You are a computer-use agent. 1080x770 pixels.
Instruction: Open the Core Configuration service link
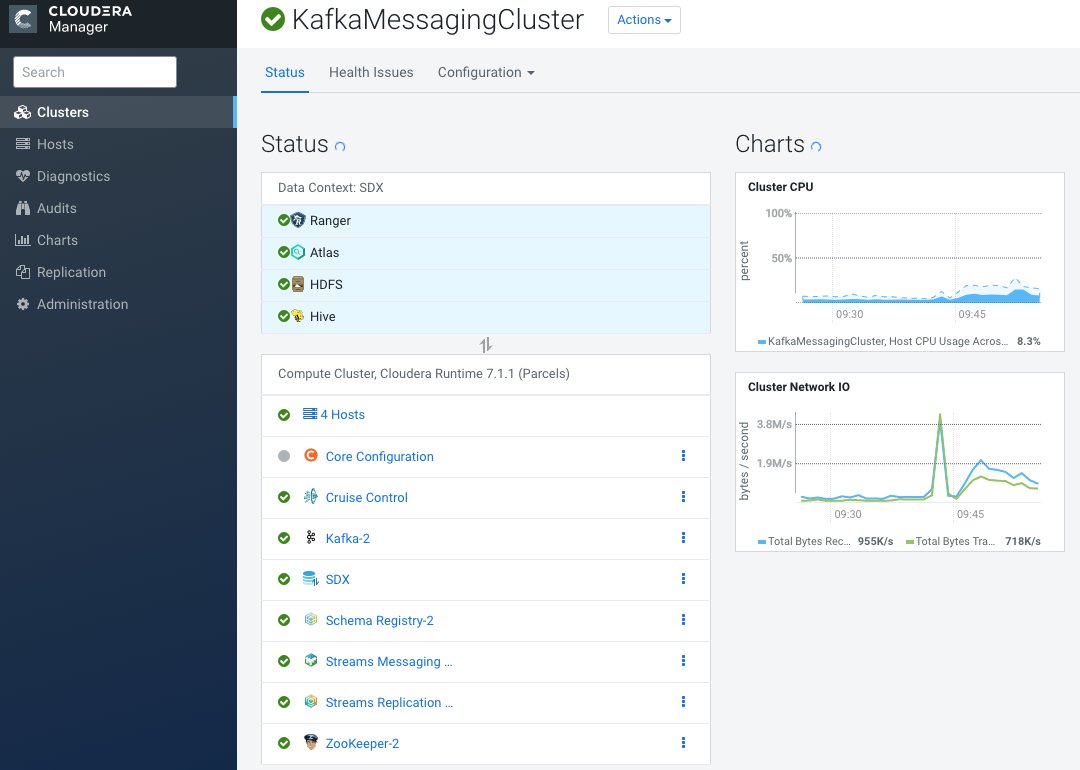click(x=380, y=457)
